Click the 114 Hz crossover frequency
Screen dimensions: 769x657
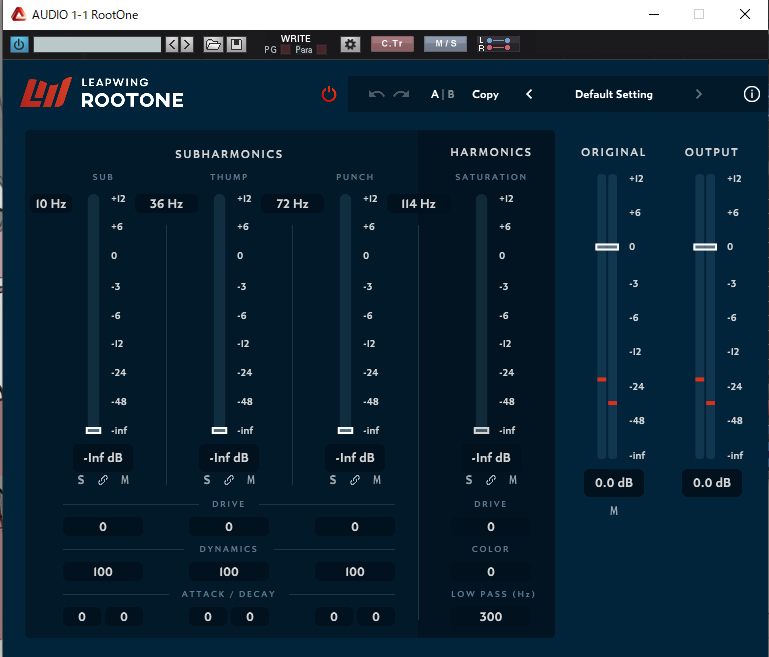pos(418,203)
